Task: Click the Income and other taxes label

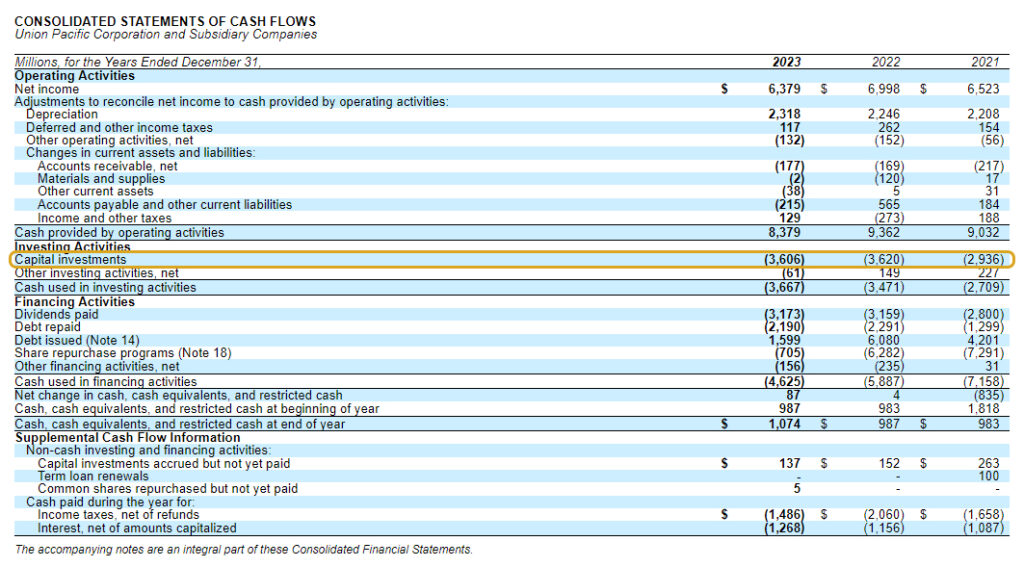Action: (x=104, y=218)
